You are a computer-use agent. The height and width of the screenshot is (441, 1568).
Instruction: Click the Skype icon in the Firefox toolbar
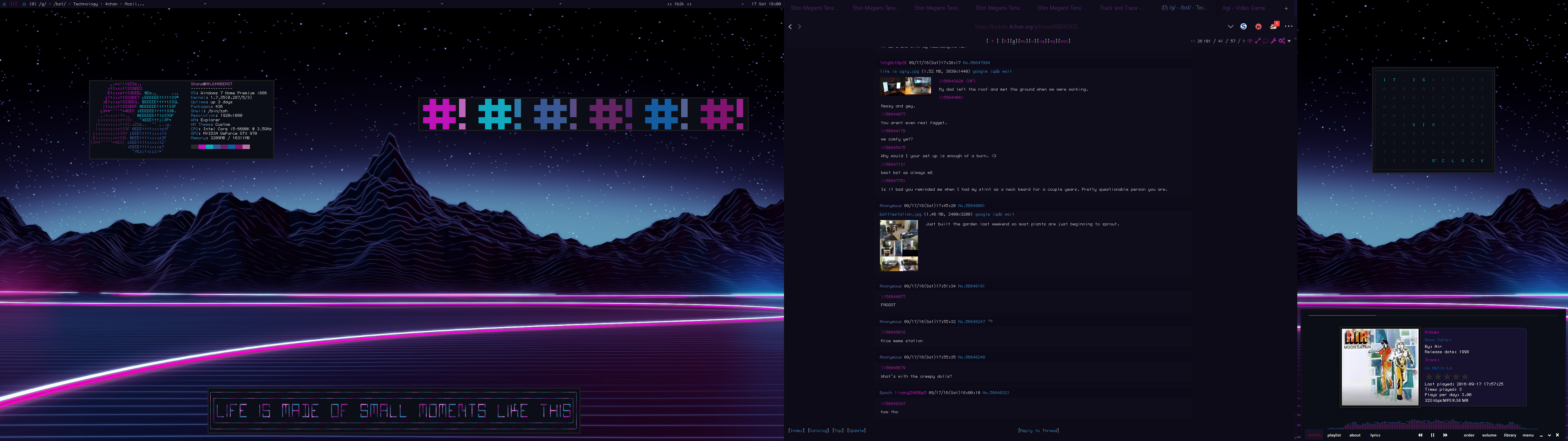(1243, 27)
